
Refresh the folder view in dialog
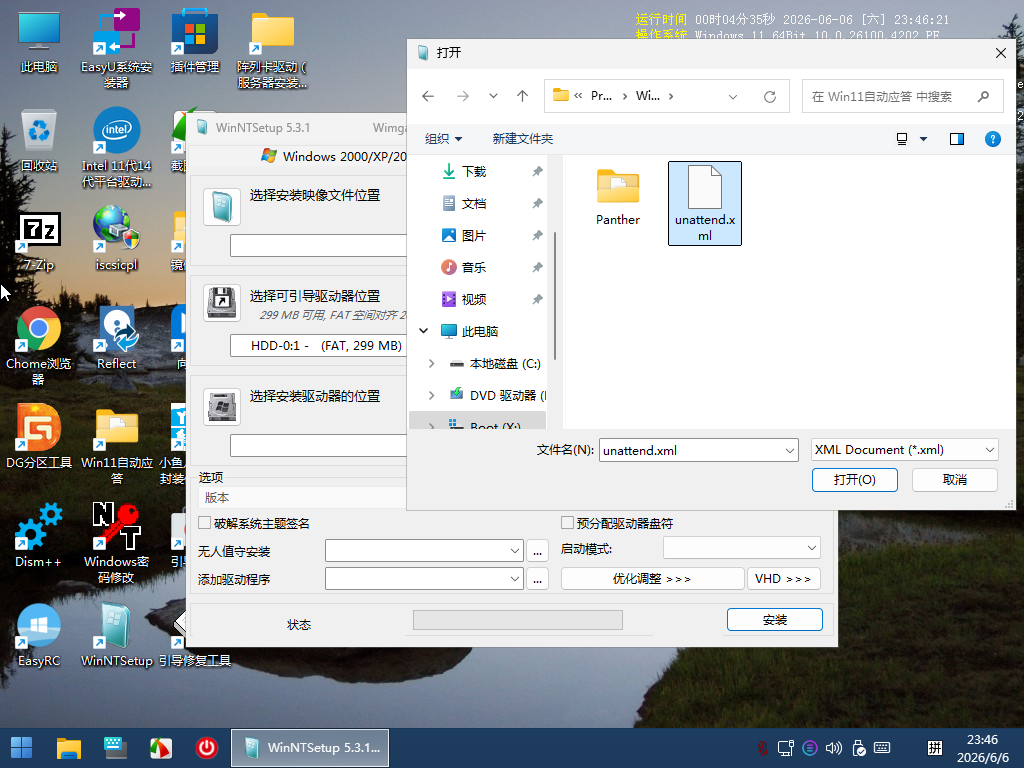click(x=770, y=97)
